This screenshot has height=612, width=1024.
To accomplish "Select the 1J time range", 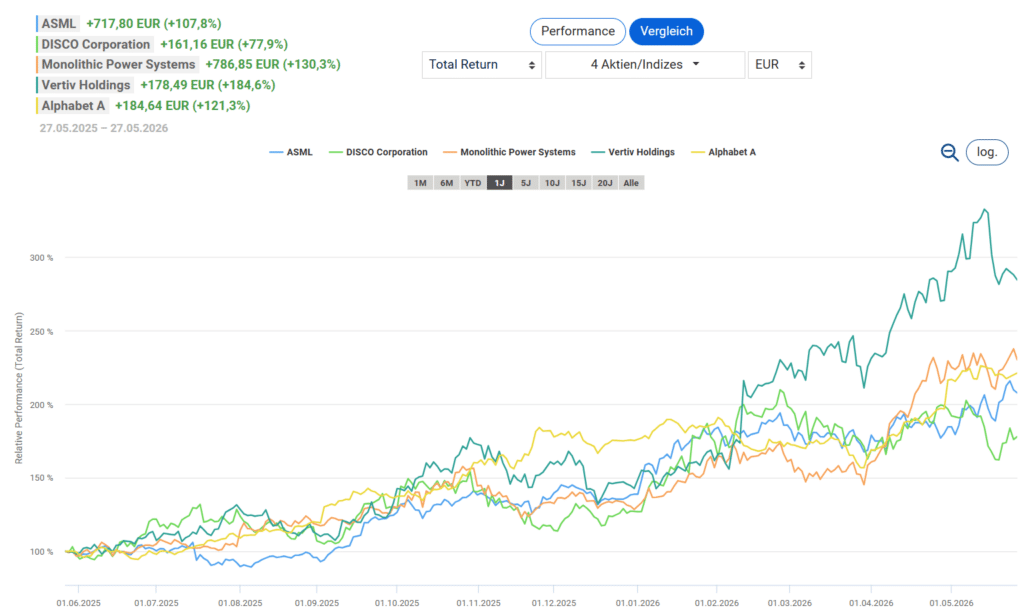I will coord(500,183).
